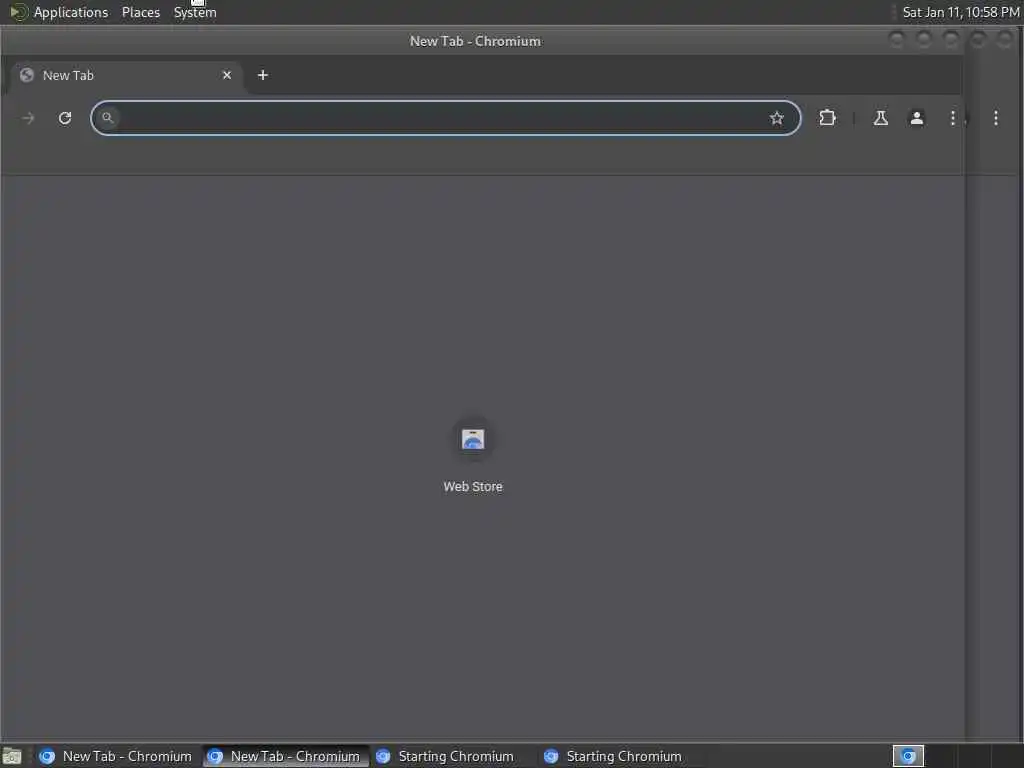Open the System menu
The height and width of the screenshot is (768, 1024).
[x=195, y=12]
